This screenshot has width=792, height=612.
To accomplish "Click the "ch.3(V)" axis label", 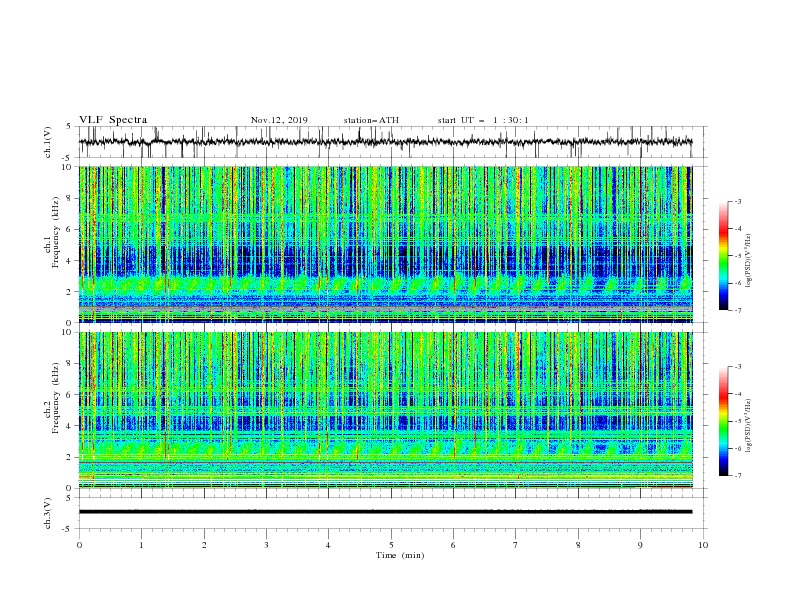I will [x=48, y=513].
